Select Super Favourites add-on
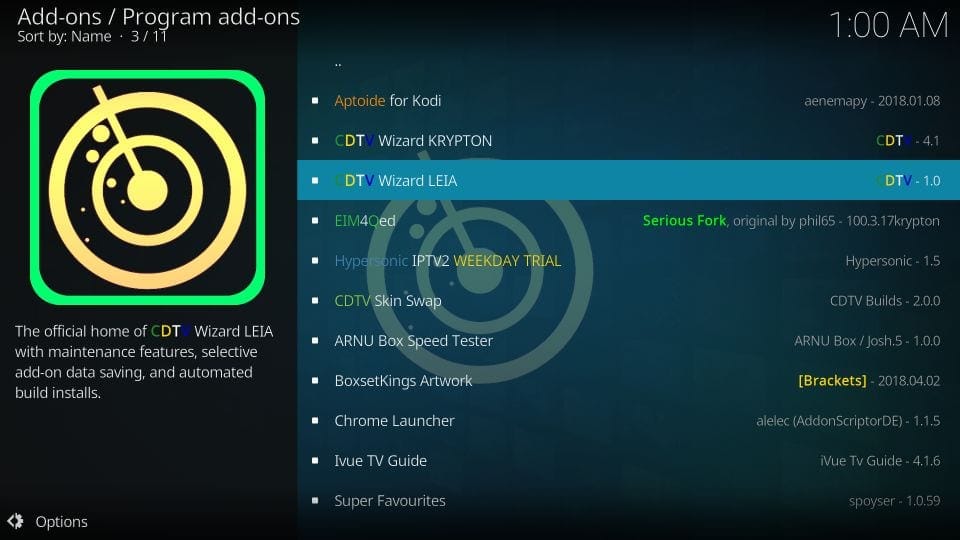Image resolution: width=960 pixels, height=540 pixels. (628, 500)
